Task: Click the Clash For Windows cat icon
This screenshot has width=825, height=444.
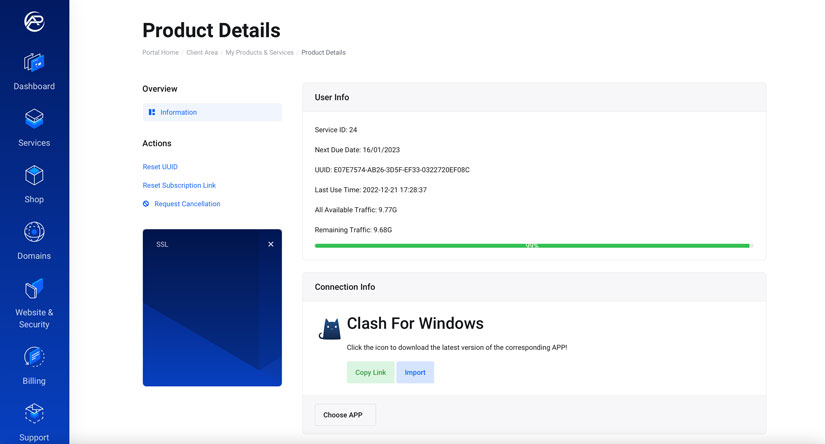Action: pos(329,329)
